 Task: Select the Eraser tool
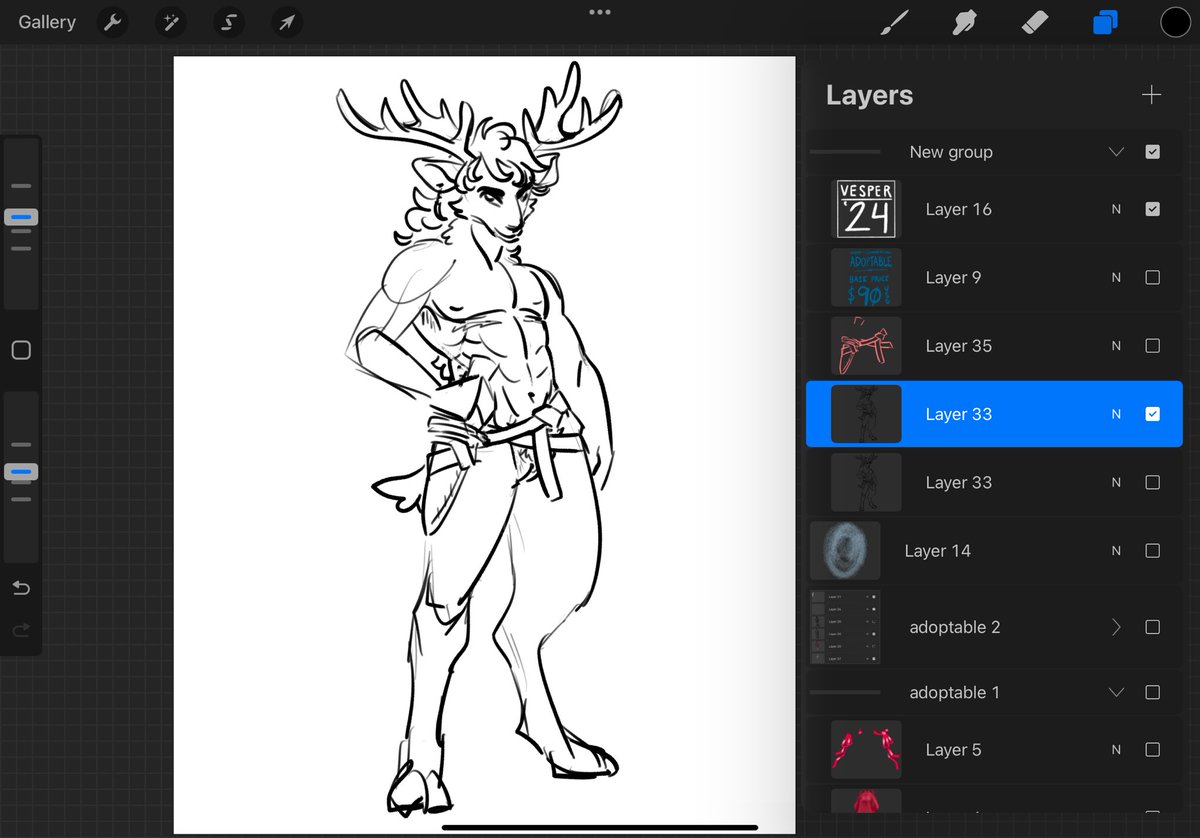[x=1035, y=22]
